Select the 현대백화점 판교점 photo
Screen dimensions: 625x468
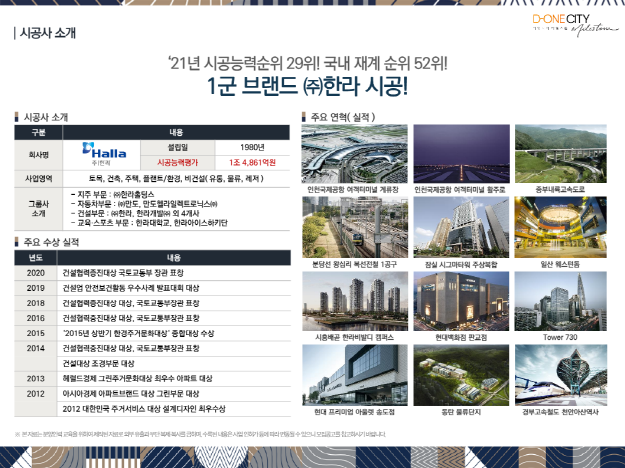(x=453, y=303)
